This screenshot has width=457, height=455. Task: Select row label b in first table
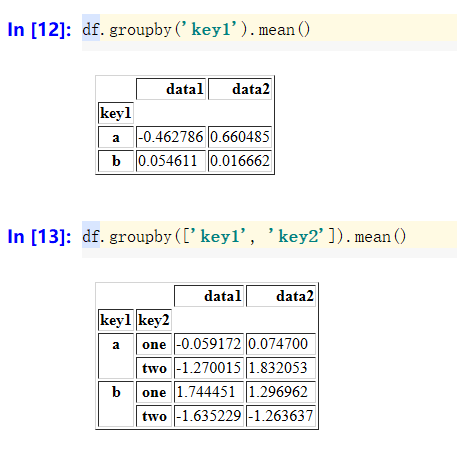[x=116, y=161]
